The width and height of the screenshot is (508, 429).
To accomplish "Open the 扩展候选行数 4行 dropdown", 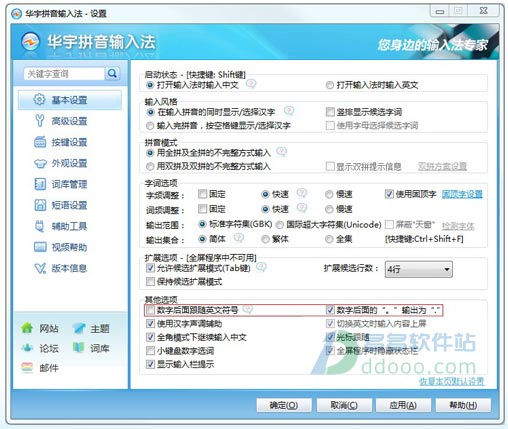I will [419, 269].
